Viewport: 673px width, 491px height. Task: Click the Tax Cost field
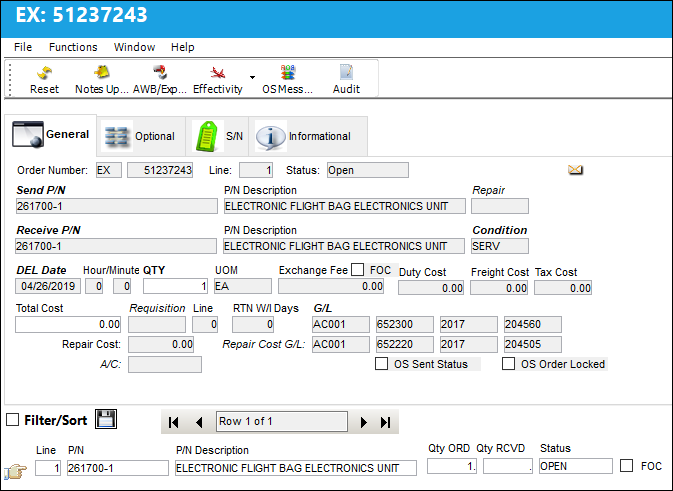pos(563,288)
